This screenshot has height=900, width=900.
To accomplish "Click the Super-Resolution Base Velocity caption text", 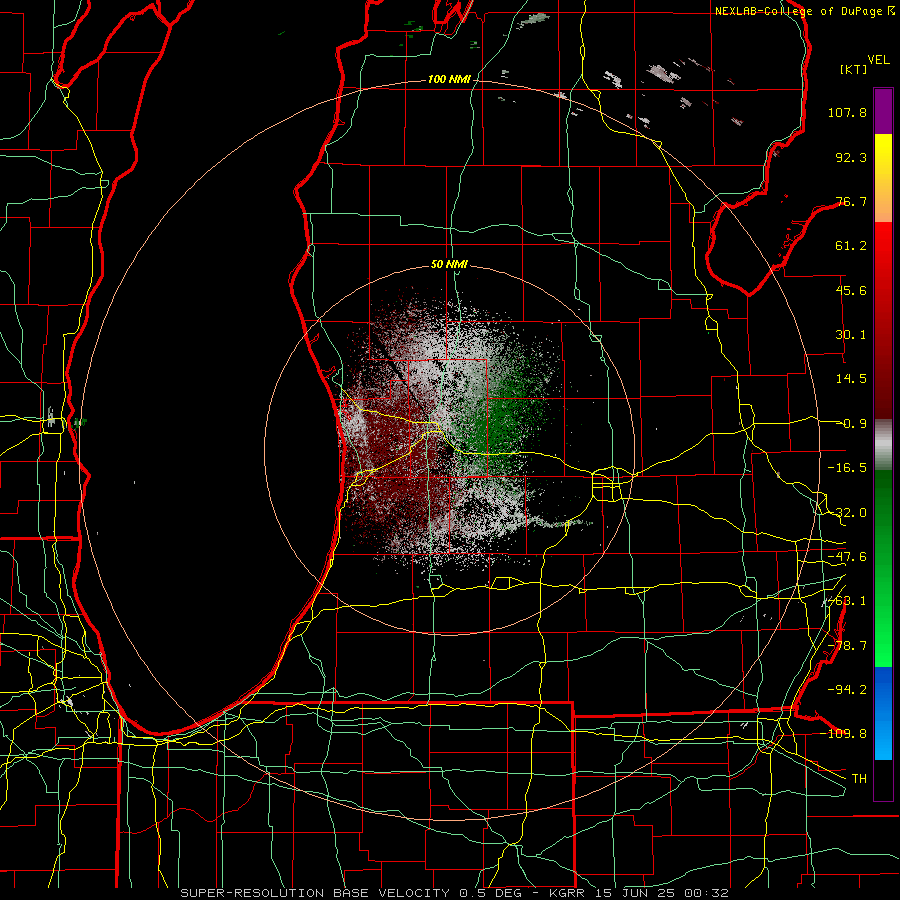I will (x=455, y=893).
